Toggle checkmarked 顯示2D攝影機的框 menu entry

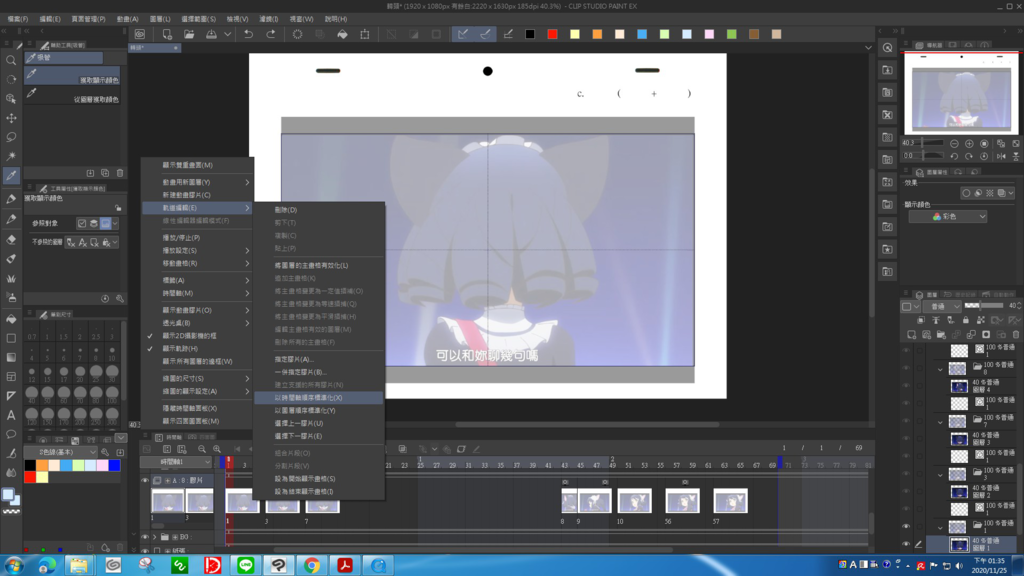click(189, 336)
